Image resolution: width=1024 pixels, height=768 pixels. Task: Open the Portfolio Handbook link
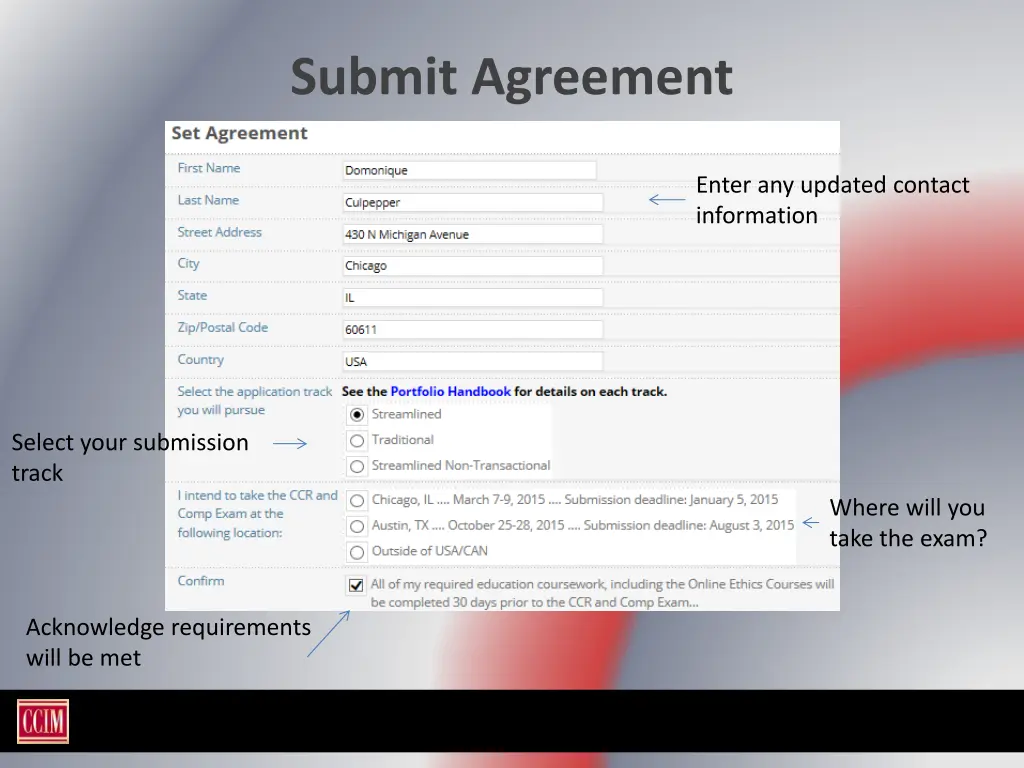point(451,392)
